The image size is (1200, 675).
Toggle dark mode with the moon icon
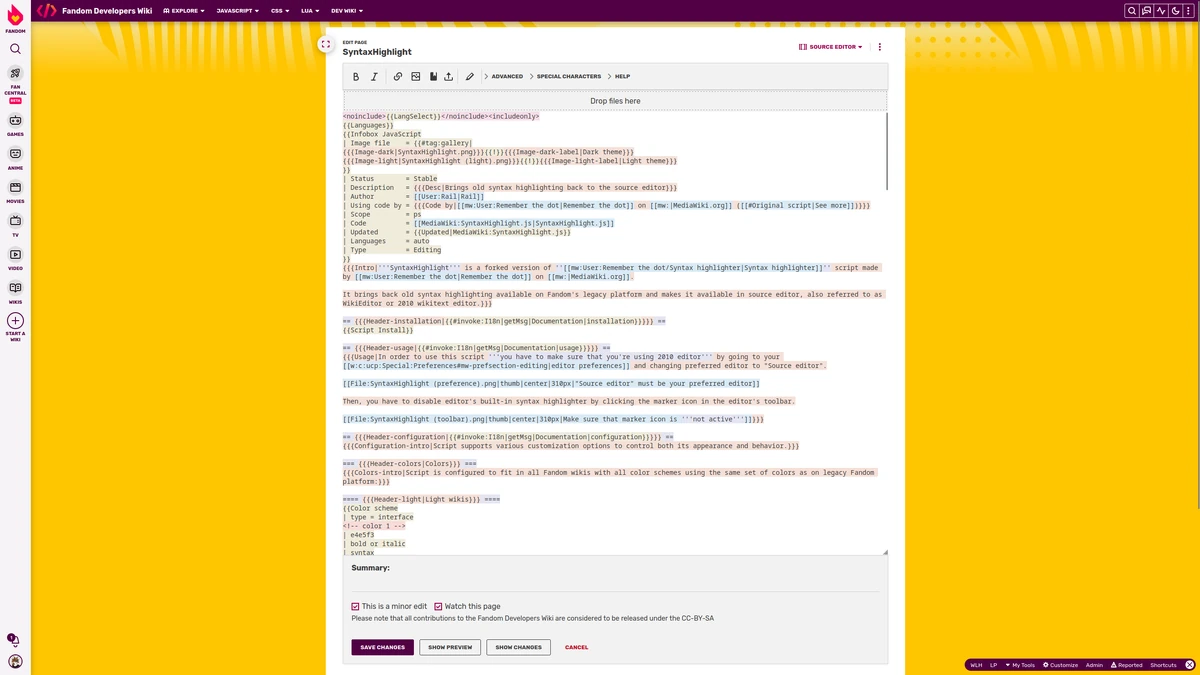(1175, 10)
